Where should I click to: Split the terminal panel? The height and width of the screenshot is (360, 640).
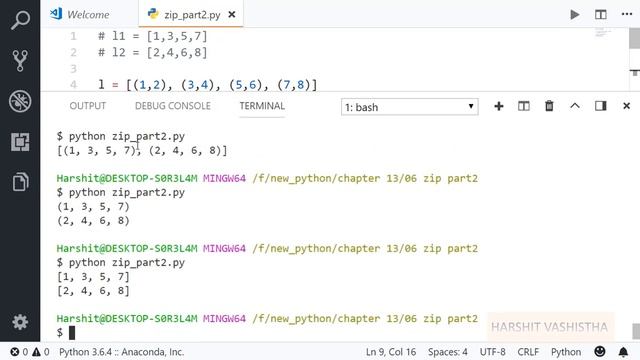[x=524, y=106]
